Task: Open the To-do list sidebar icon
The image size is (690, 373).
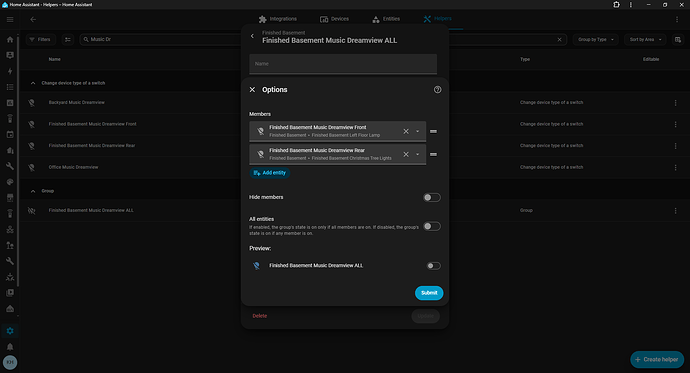Action: pos(10,87)
